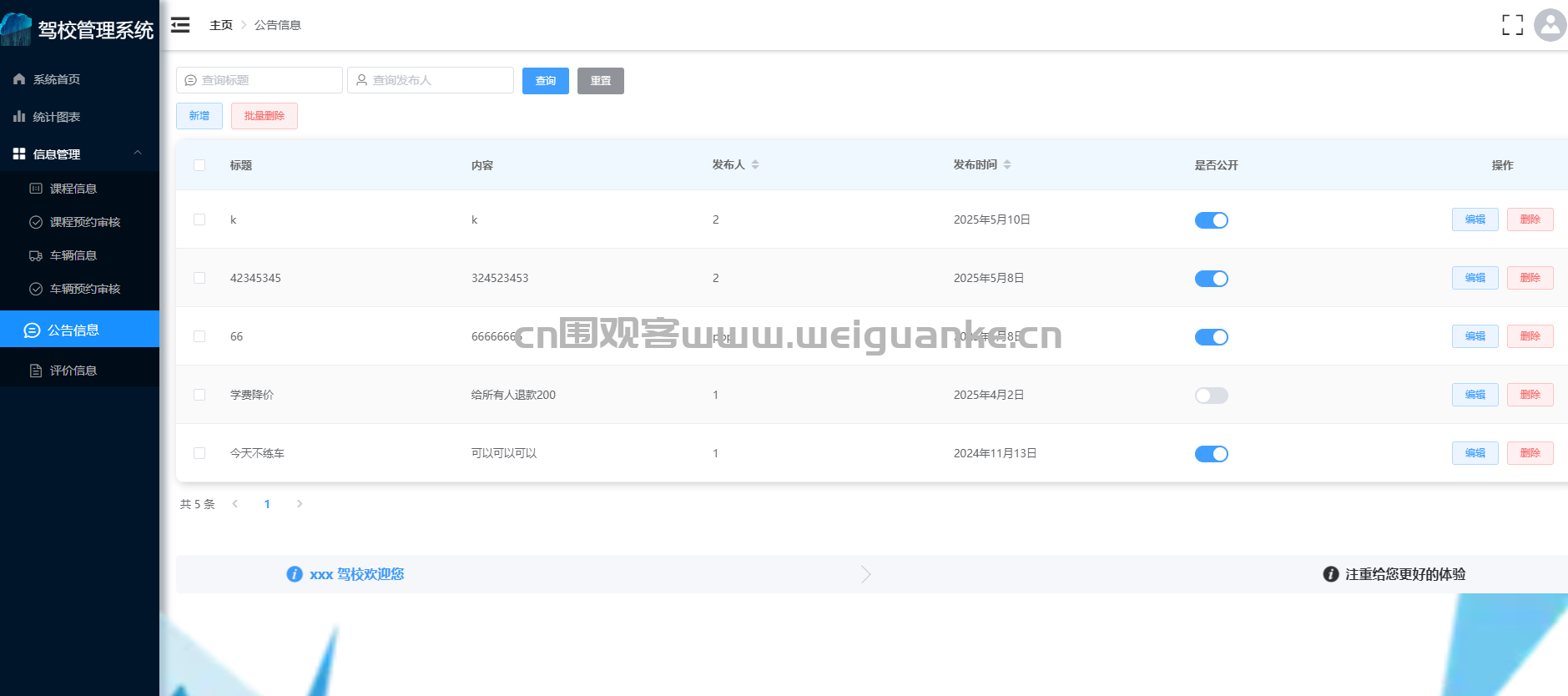Toggle public switch for 今天不练车
Viewport: 1568px width, 696px height.
tap(1212, 454)
